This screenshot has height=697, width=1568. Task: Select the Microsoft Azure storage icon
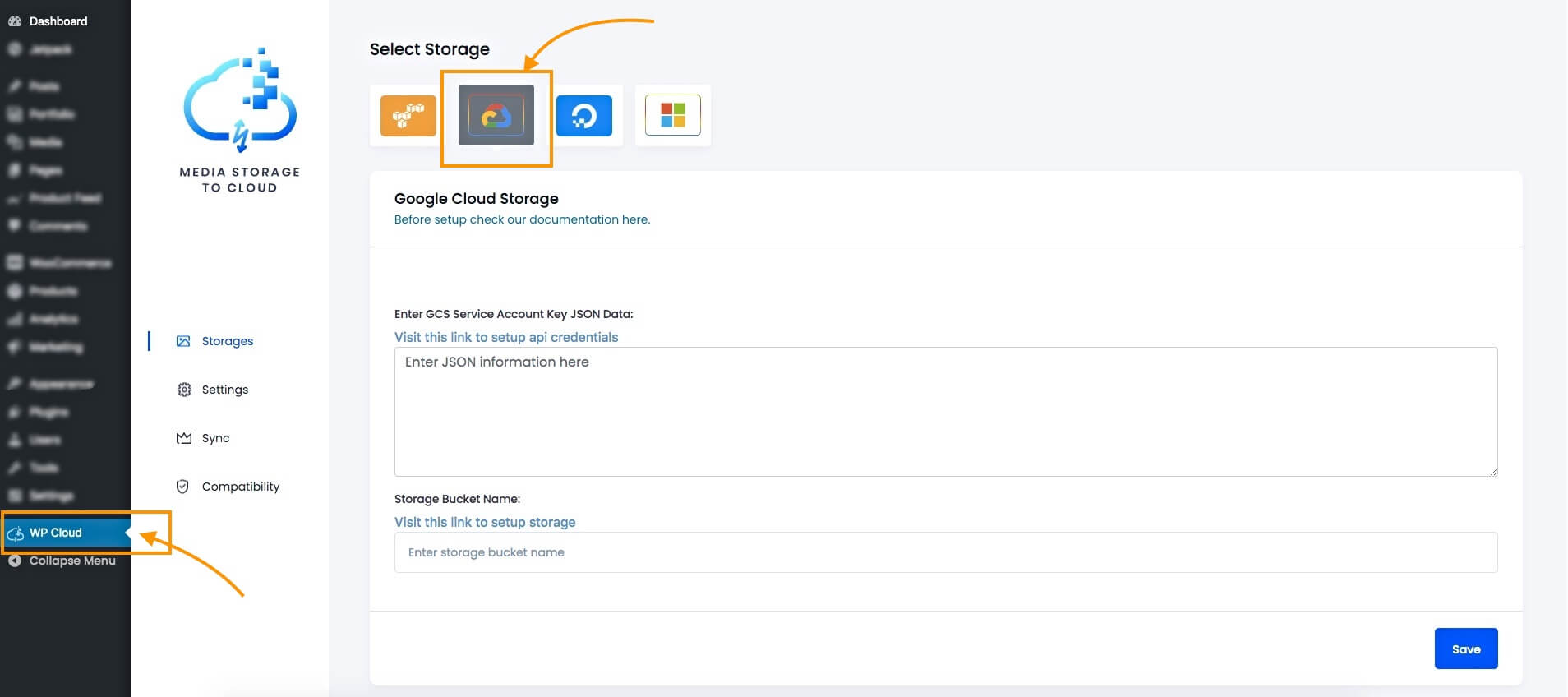pyautogui.click(x=672, y=116)
